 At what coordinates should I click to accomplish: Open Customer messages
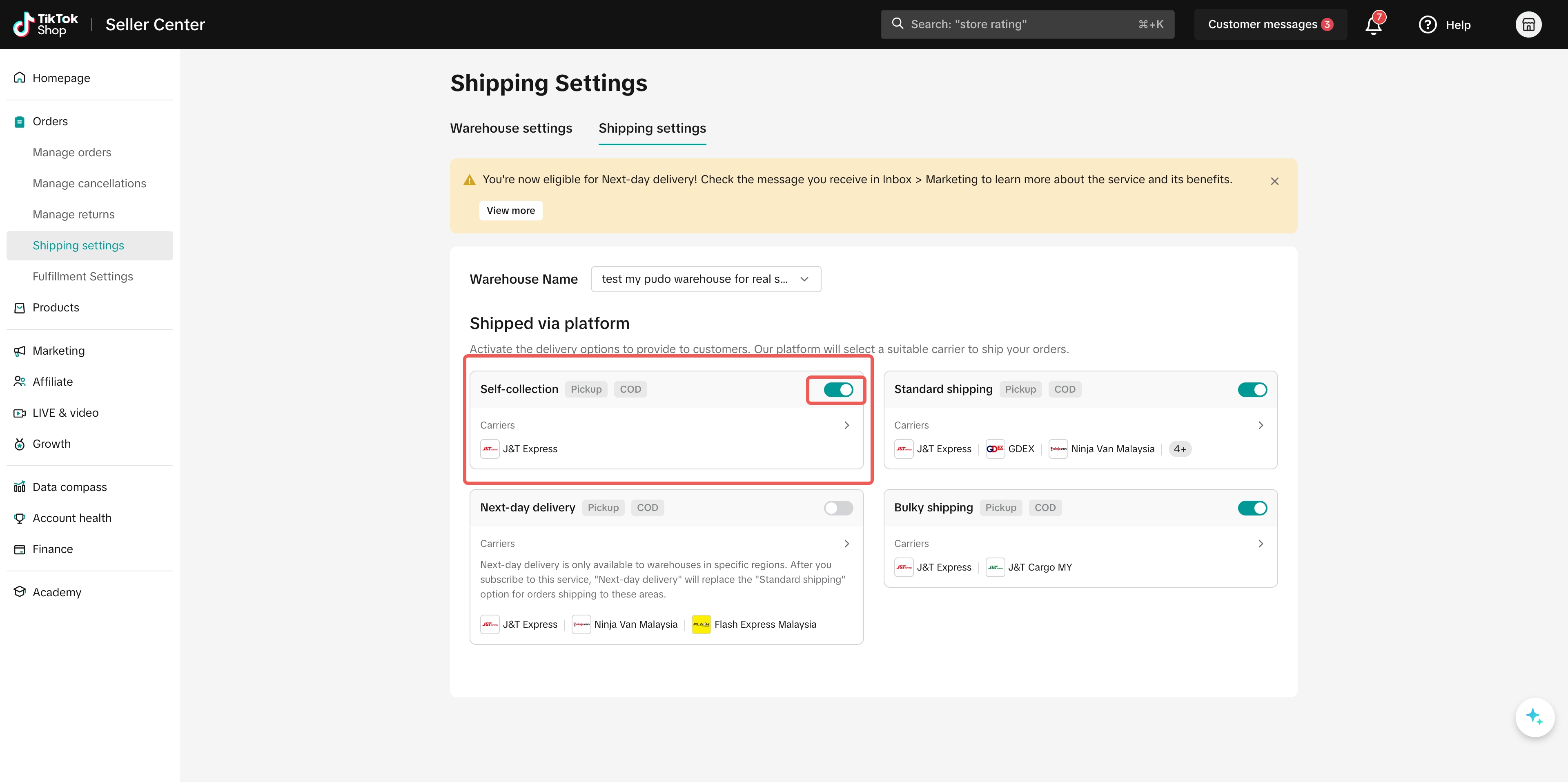tap(1270, 24)
